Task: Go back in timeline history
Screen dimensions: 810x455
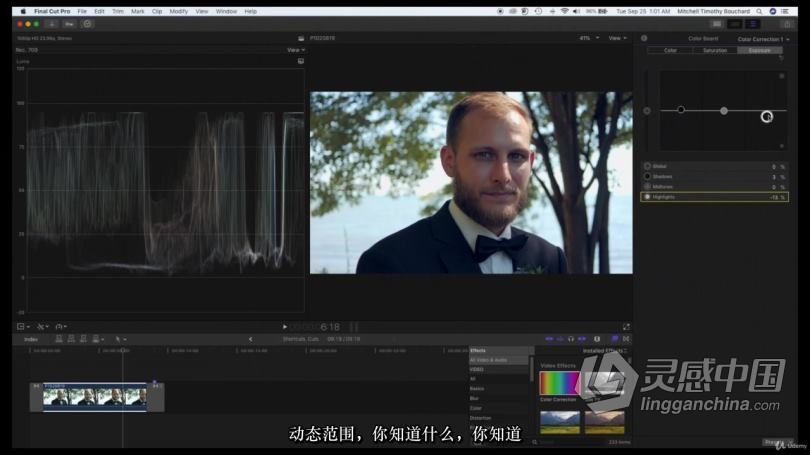Action: point(251,339)
